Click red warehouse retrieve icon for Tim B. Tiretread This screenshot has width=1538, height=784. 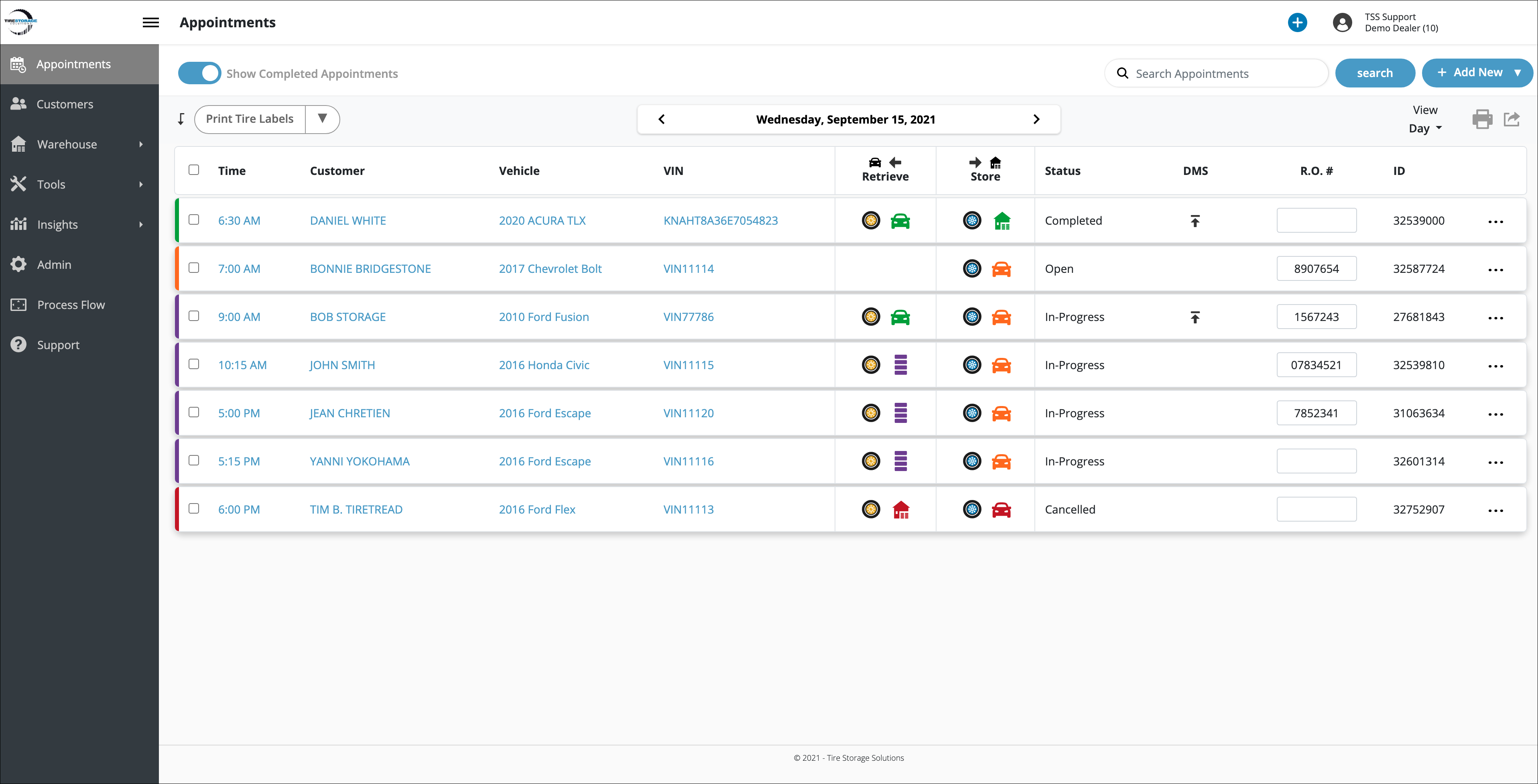tap(900, 510)
